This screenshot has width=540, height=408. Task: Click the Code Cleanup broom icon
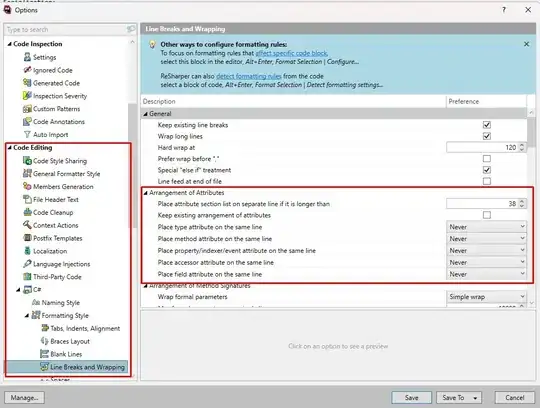(x=27, y=212)
